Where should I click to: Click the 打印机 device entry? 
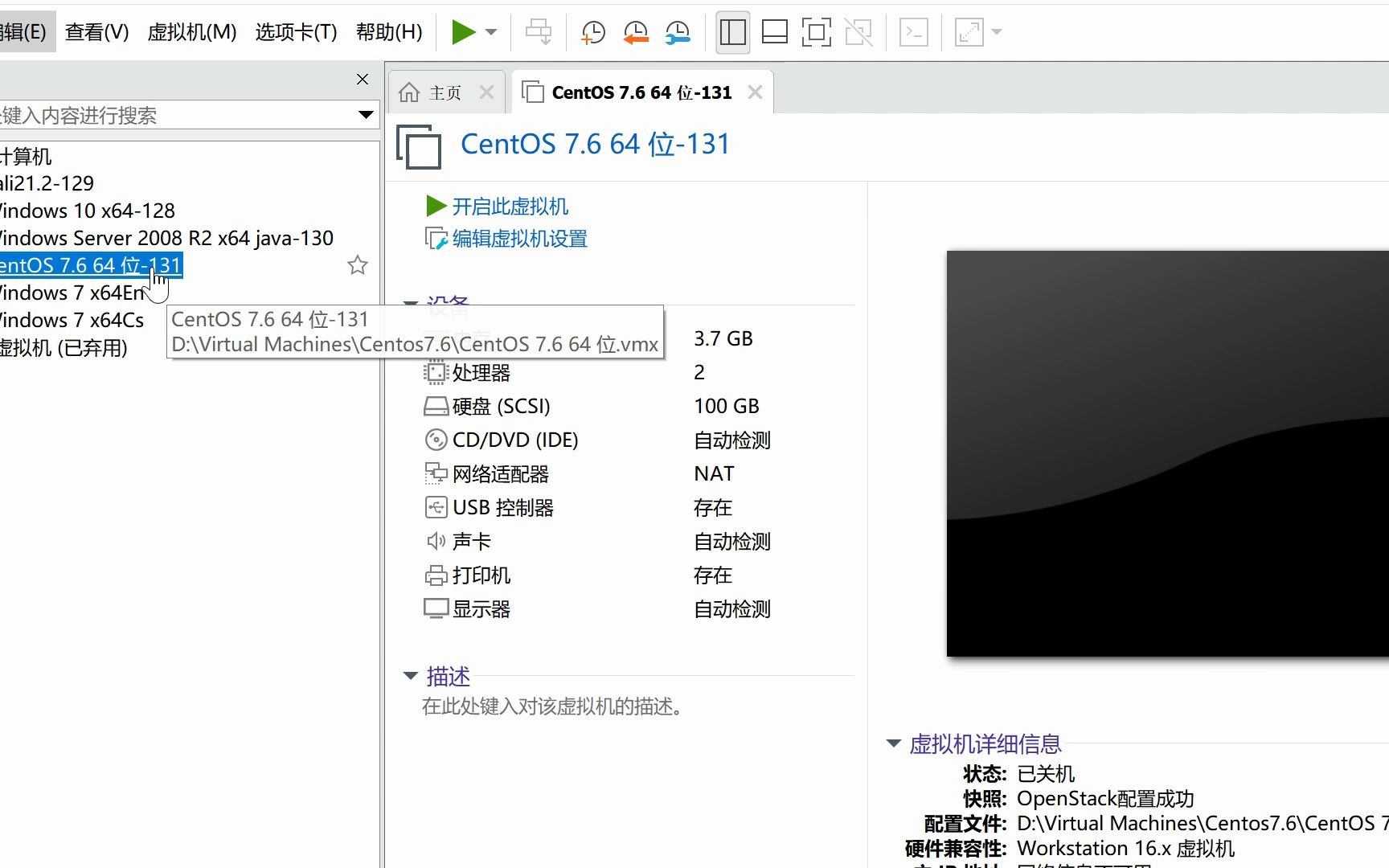coord(481,575)
